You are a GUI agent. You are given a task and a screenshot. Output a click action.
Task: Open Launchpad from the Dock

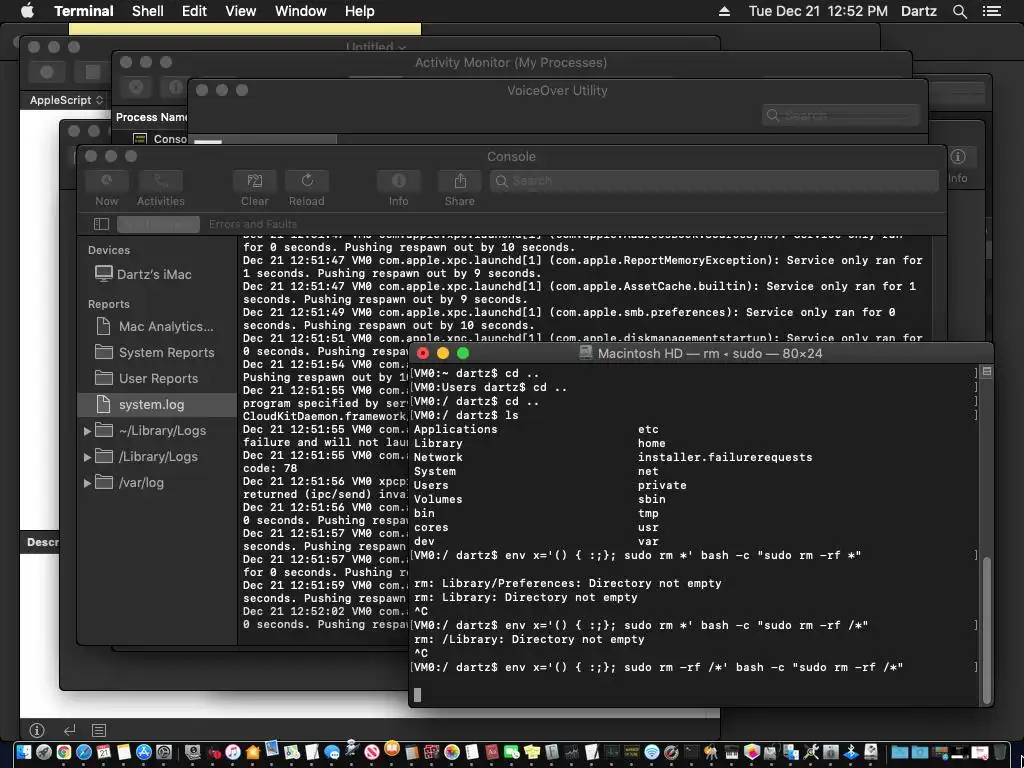[44, 752]
